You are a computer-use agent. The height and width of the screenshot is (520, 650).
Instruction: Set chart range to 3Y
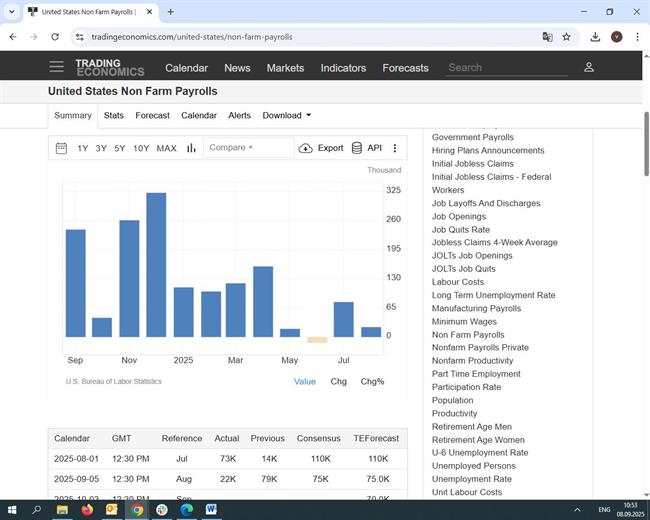(101, 148)
